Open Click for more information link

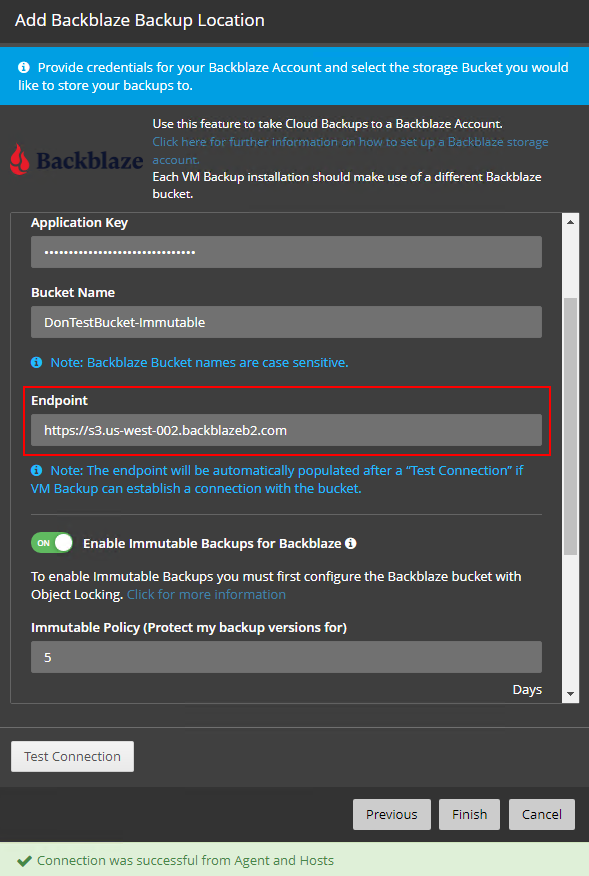206,594
